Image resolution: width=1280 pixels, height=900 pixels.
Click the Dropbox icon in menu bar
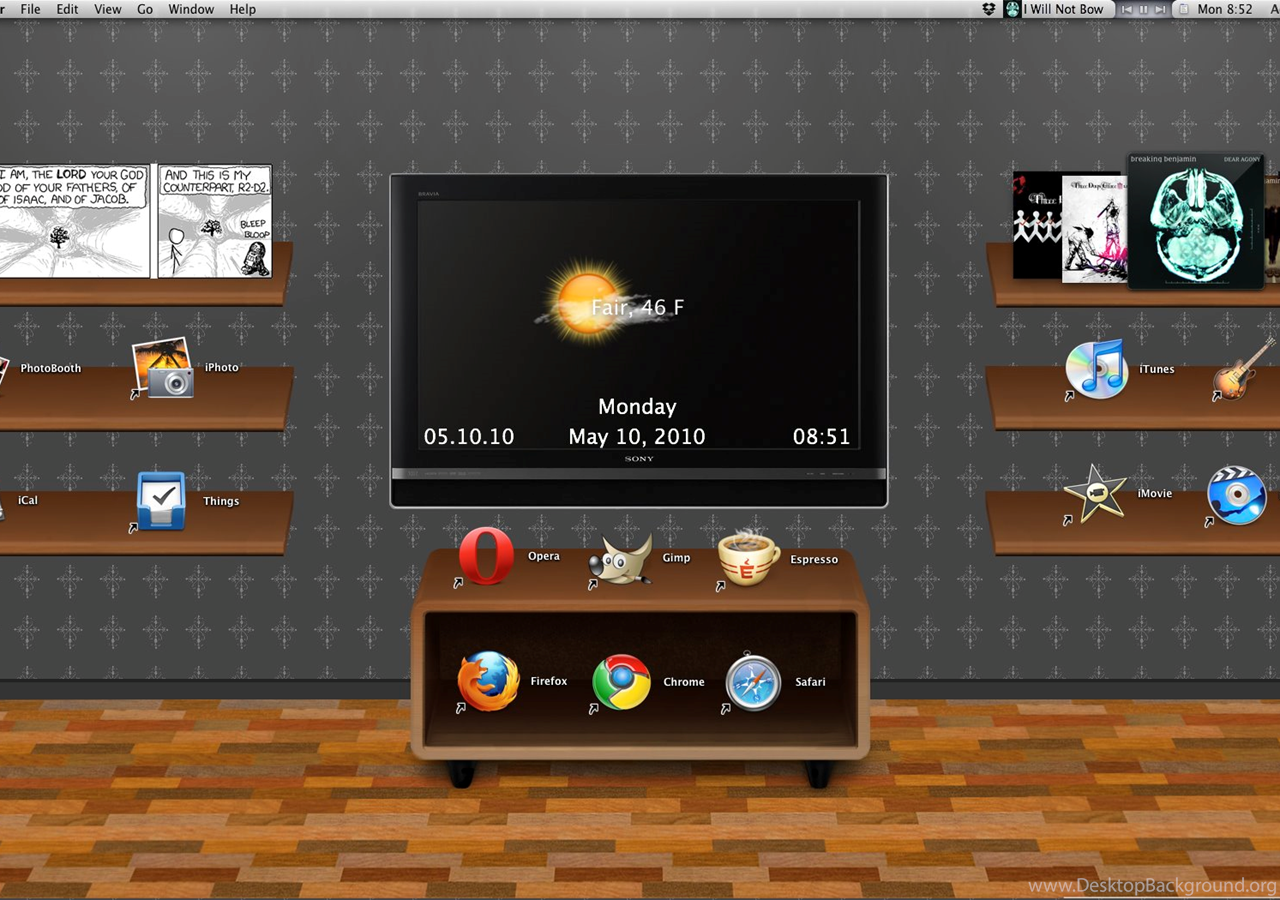[989, 9]
